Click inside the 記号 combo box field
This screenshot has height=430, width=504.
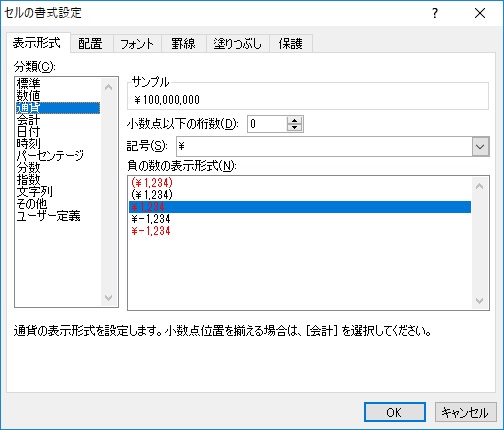pos(324,146)
